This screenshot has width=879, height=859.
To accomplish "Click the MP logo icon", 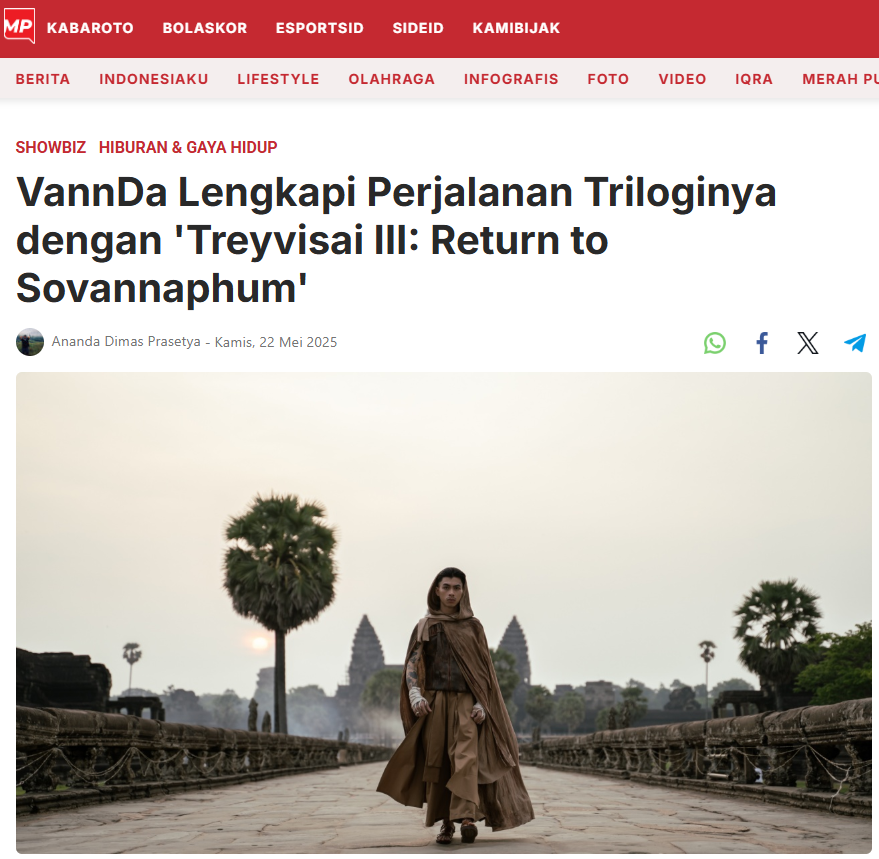I will click(19, 26).
